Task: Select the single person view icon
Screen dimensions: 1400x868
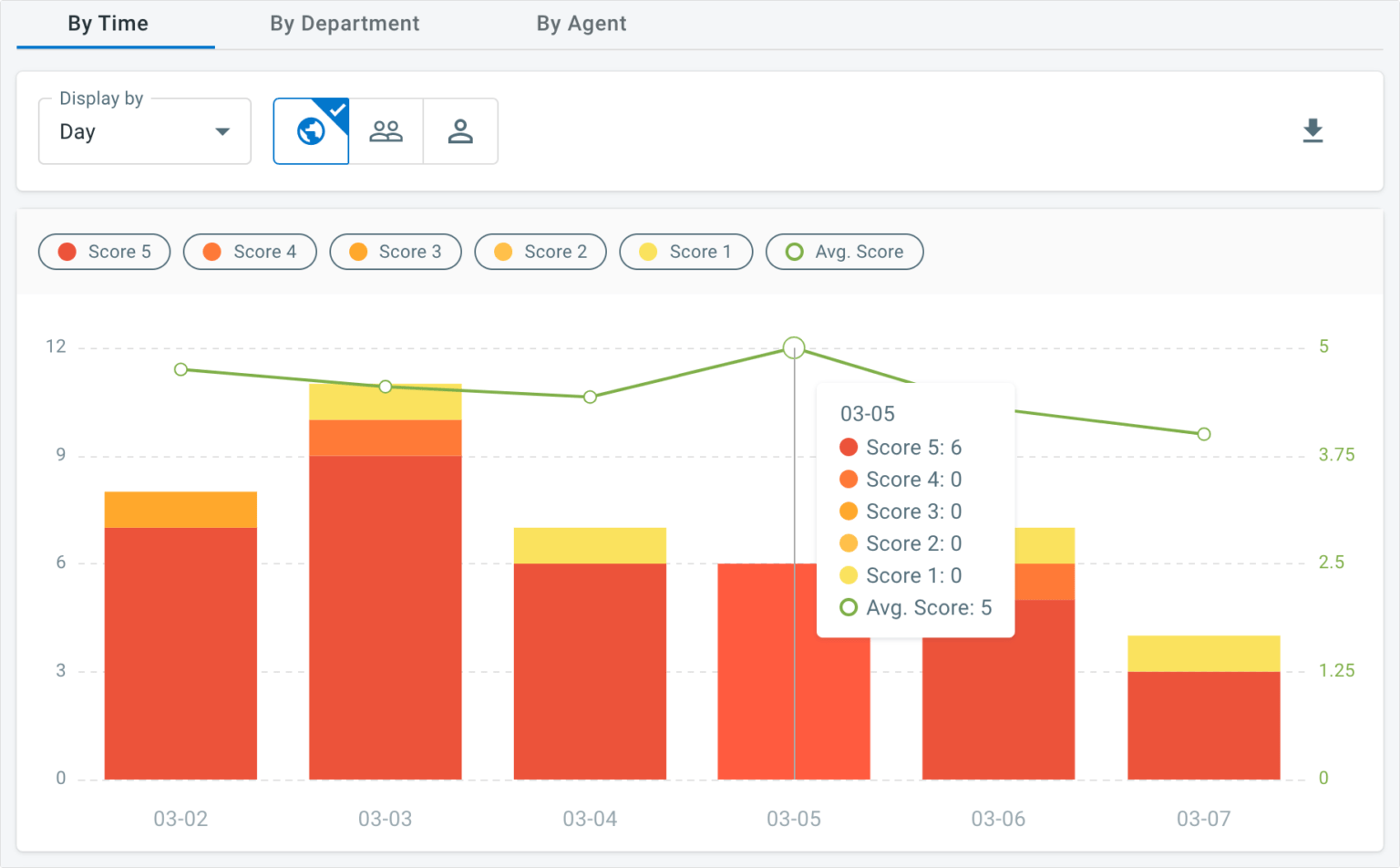Action: [x=460, y=132]
